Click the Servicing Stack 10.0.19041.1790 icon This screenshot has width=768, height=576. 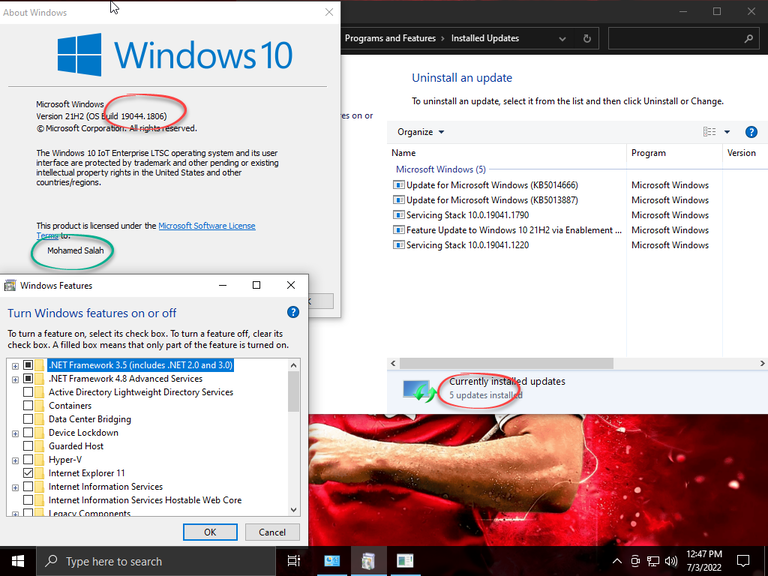pyautogui.click(x=399, y=215)
